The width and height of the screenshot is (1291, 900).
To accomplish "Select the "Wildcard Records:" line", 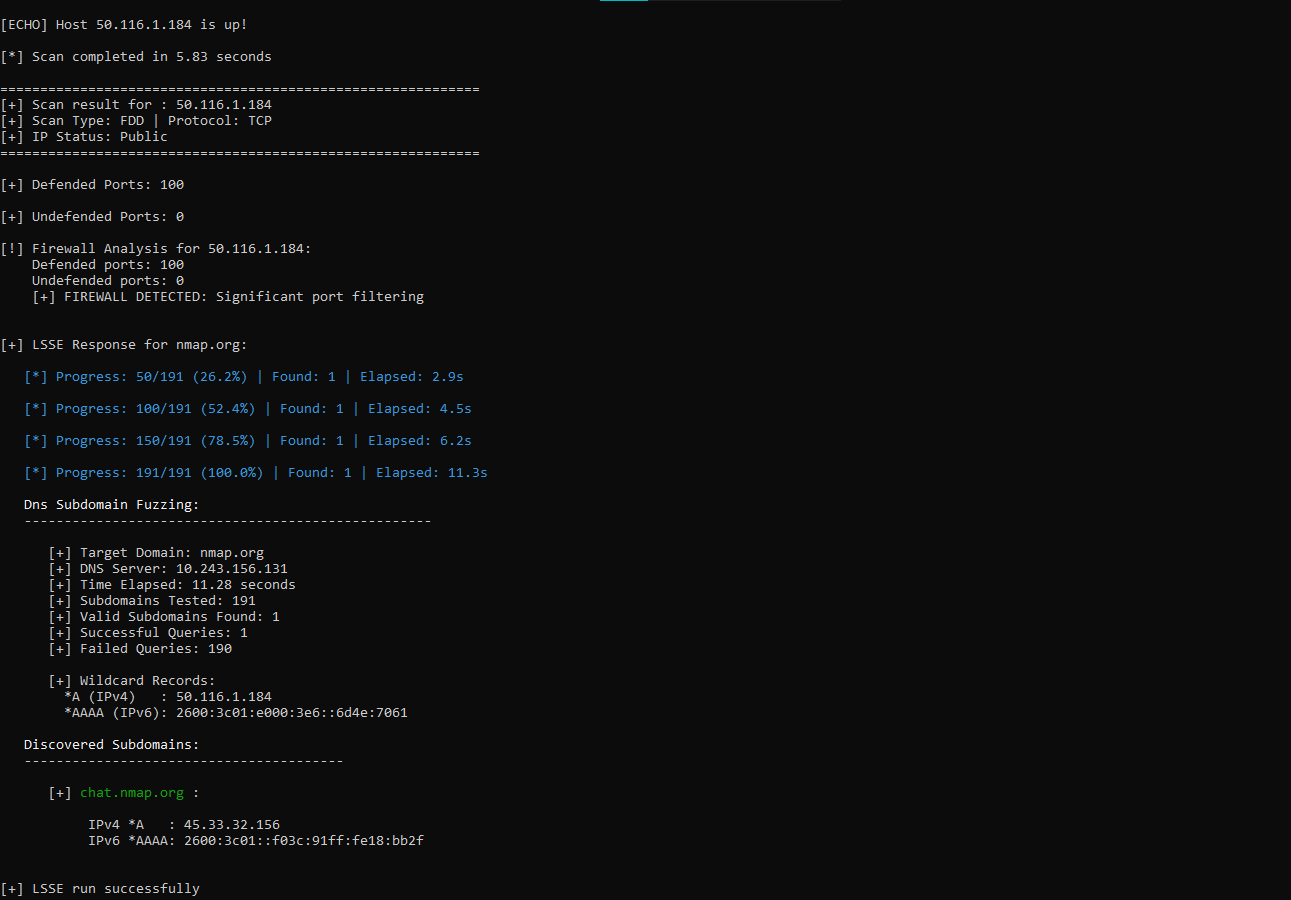I will 132,680.
